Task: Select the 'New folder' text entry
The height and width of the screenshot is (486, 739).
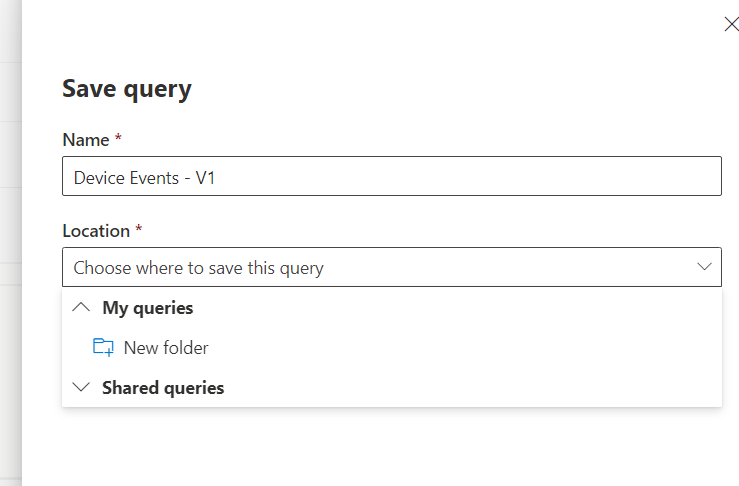Action: [166, 348]
